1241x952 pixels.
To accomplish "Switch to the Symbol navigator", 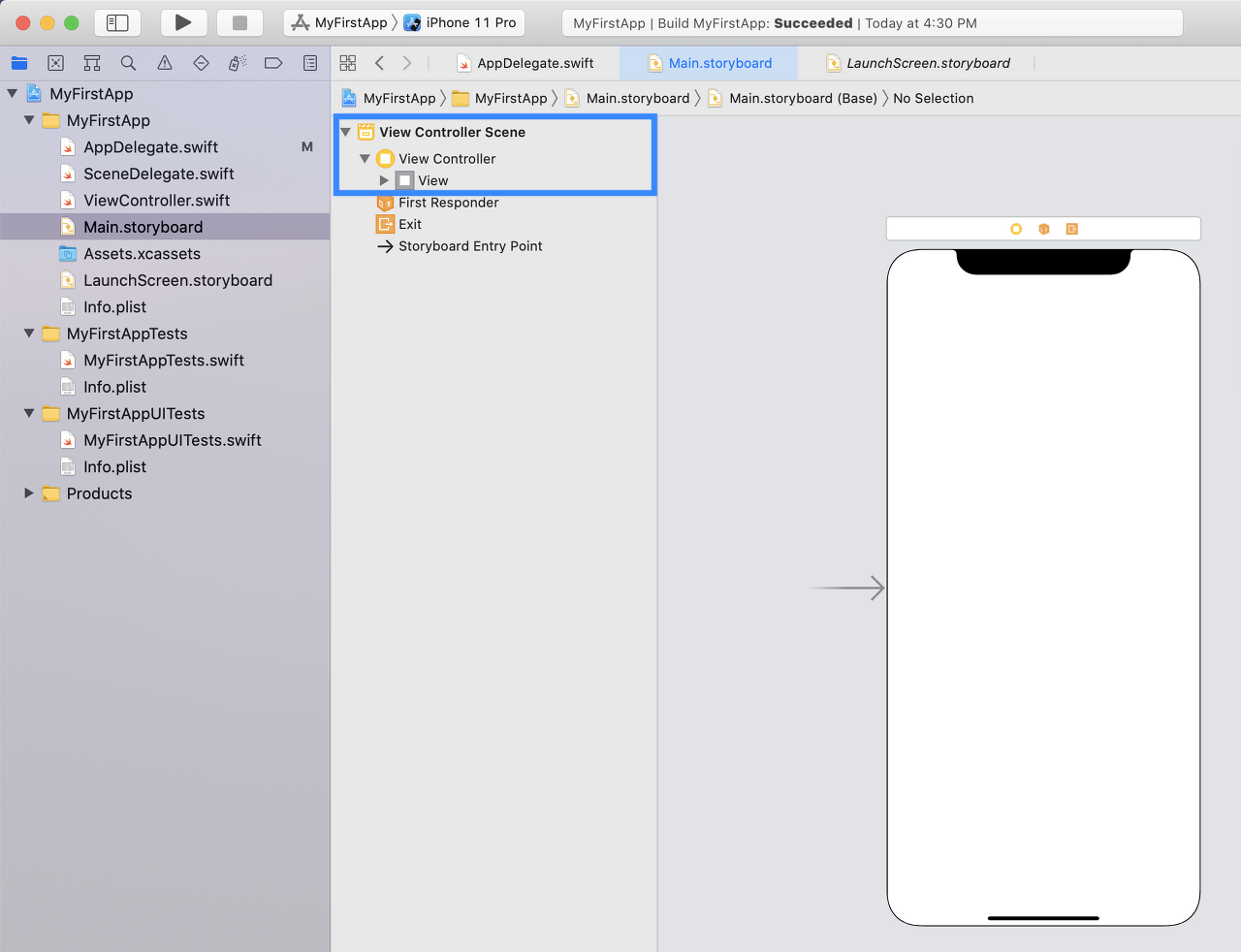I will point(92,63).
